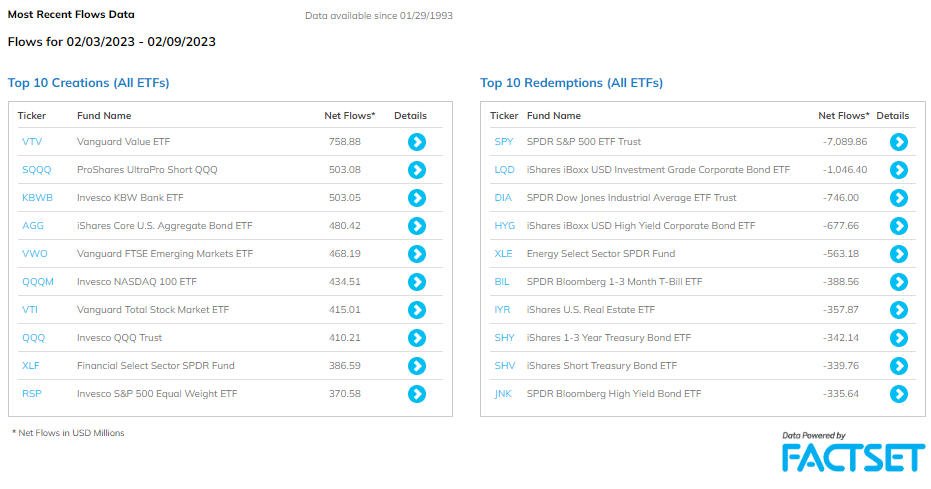Open details arrow for BIL row
The width and height of the screenshot is (931, 489).
[899, 282]
